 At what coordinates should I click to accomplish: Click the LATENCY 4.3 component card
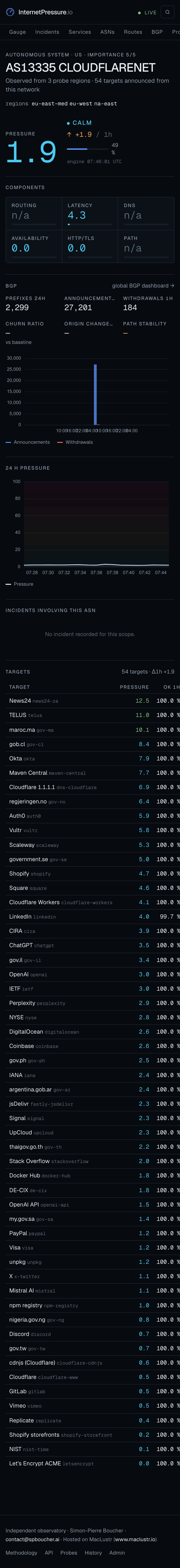point(90,213)
